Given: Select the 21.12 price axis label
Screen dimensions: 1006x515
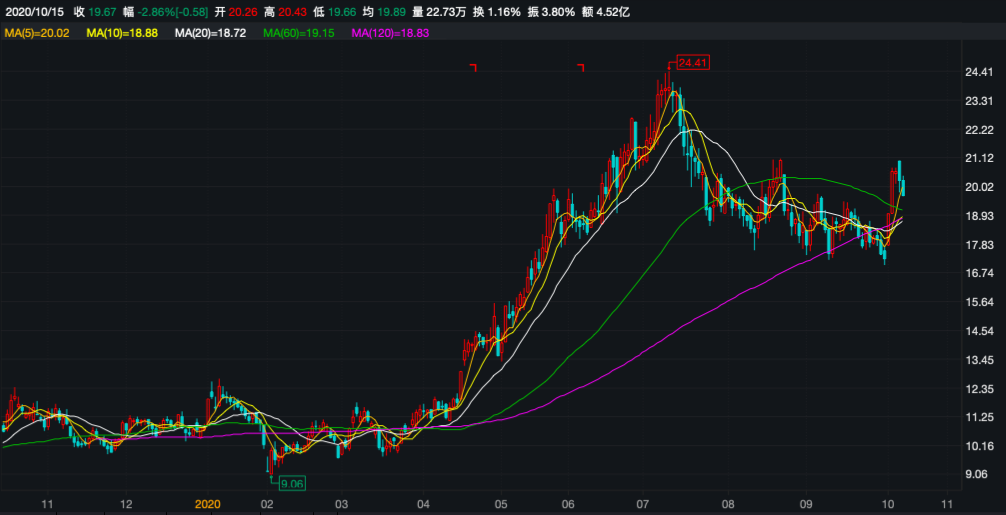Looking at the screenshot, I should tap(978, 158).
